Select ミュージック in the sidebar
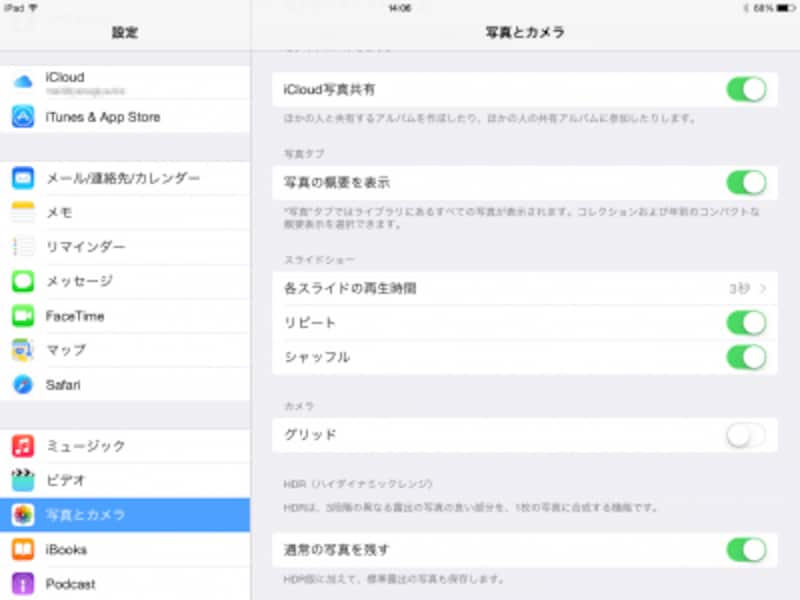Screen dimensions: 800x600 (x=125, y=446)
